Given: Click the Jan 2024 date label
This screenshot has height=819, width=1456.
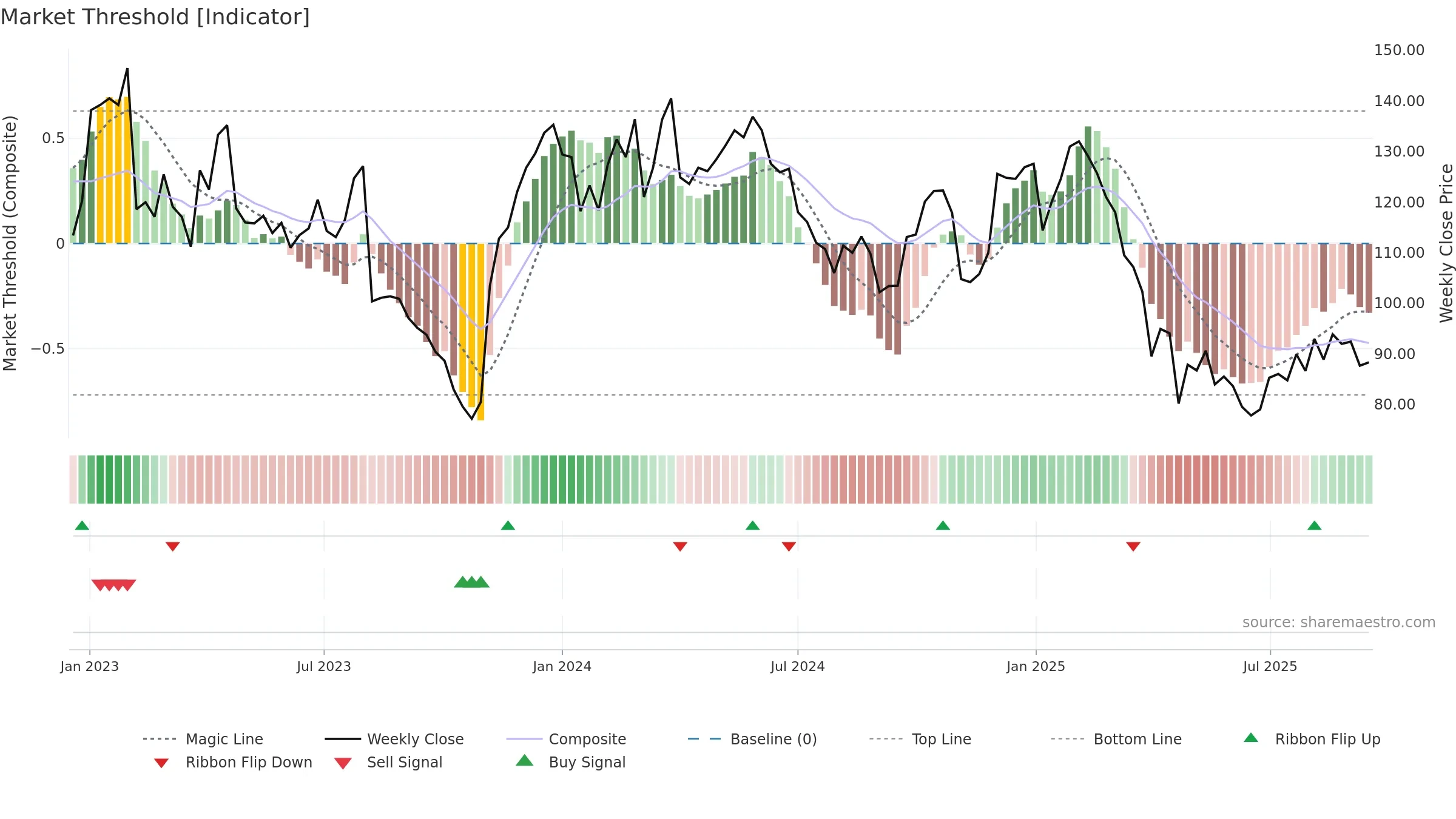Looking at the screenshot, I should coord(562,667).
